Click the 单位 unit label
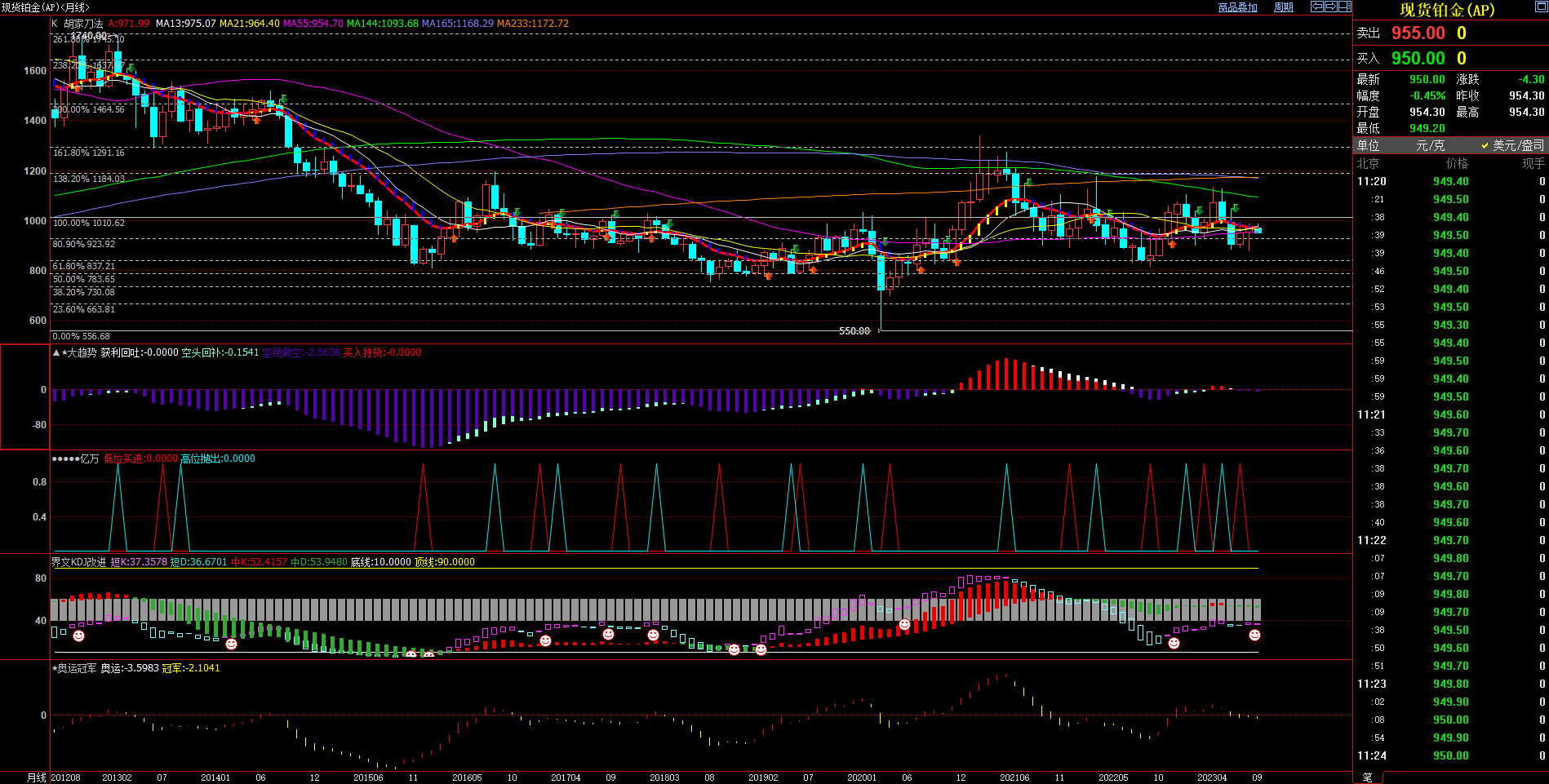The height and width of the screenshot is (784, 1549). [1369, 145]
